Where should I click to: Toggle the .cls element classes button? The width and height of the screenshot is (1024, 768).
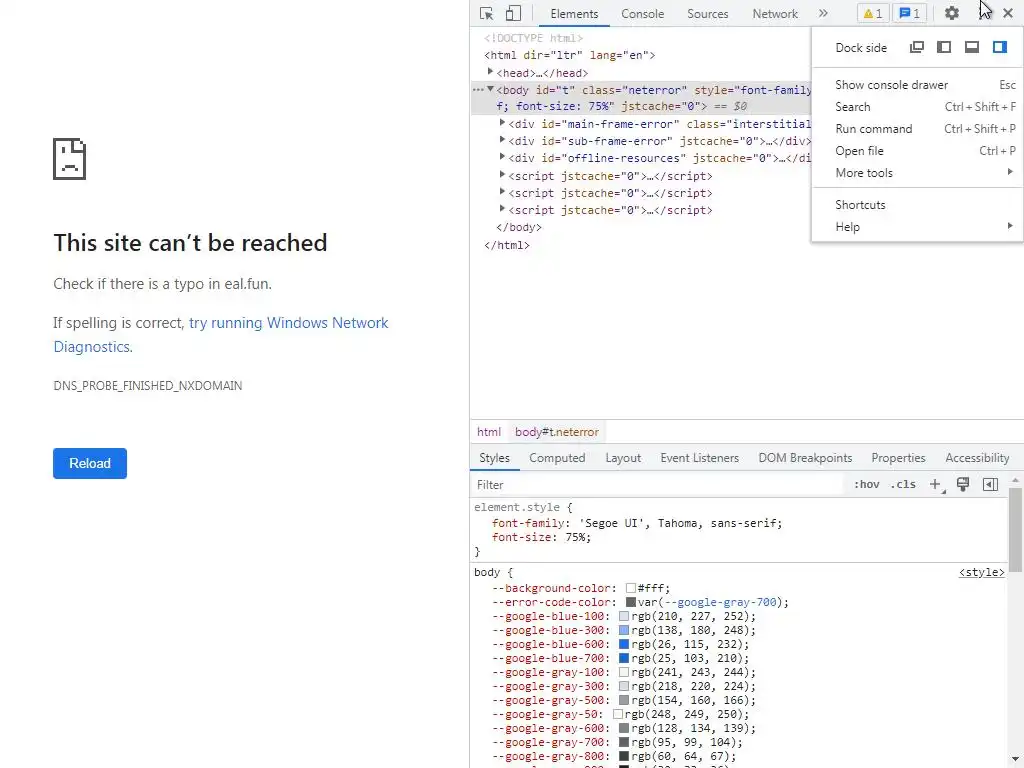(x=903, y=485)
